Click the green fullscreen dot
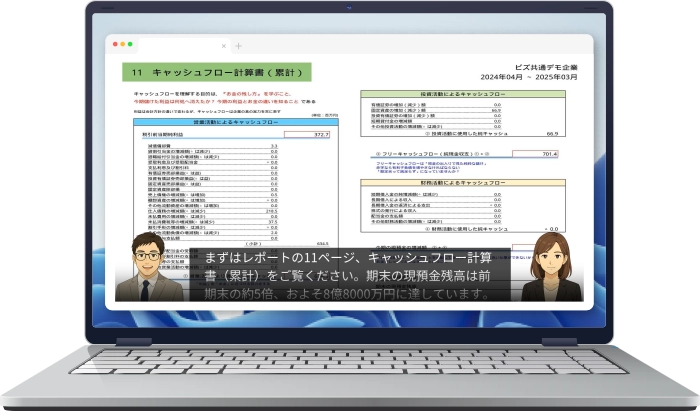 tap(130, 44)
